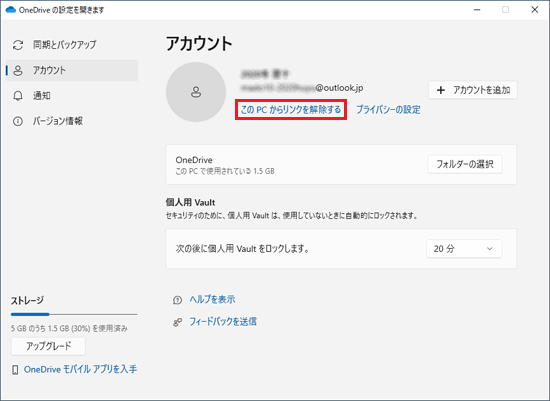
Task: Click the phone icon beside OneDrive モバイル アプリ
Action: click(15, 369)
